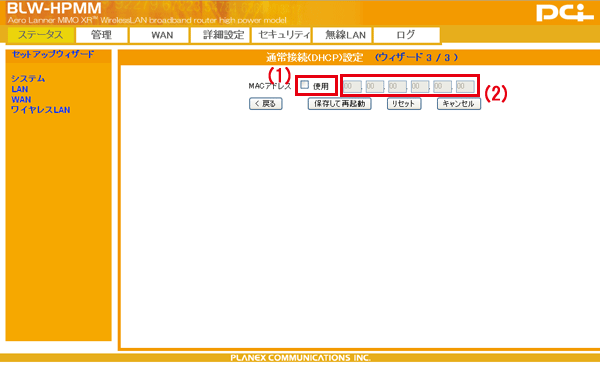Go to ワイヤレスLAN sidebar link

pyautogui.click(x=41, y=110)
